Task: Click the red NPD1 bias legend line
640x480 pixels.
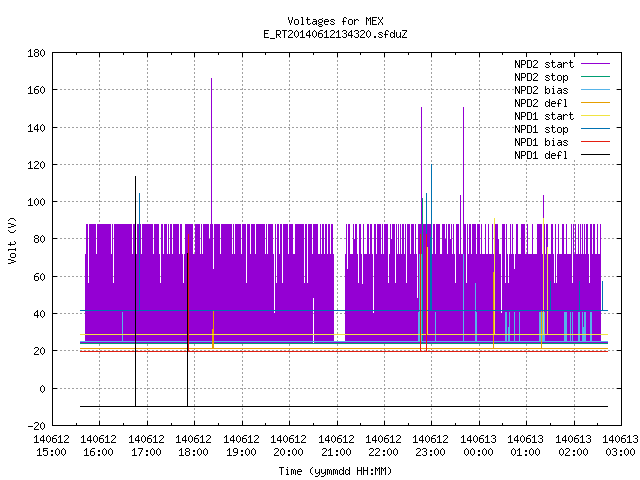Action: [x=595, y=142]
